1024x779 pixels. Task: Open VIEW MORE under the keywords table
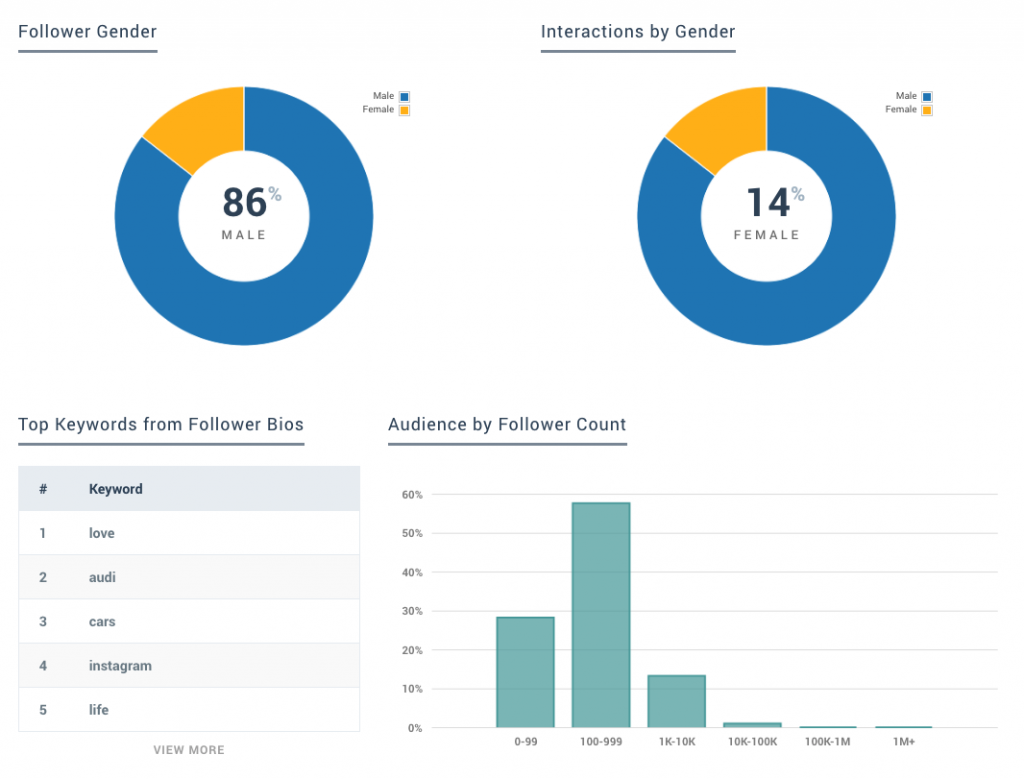(189, 750)
